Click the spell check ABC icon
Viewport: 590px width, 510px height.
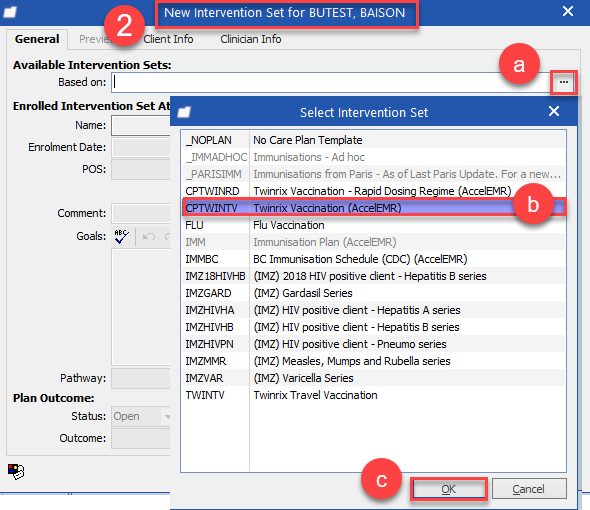click(x=122, y=236)
